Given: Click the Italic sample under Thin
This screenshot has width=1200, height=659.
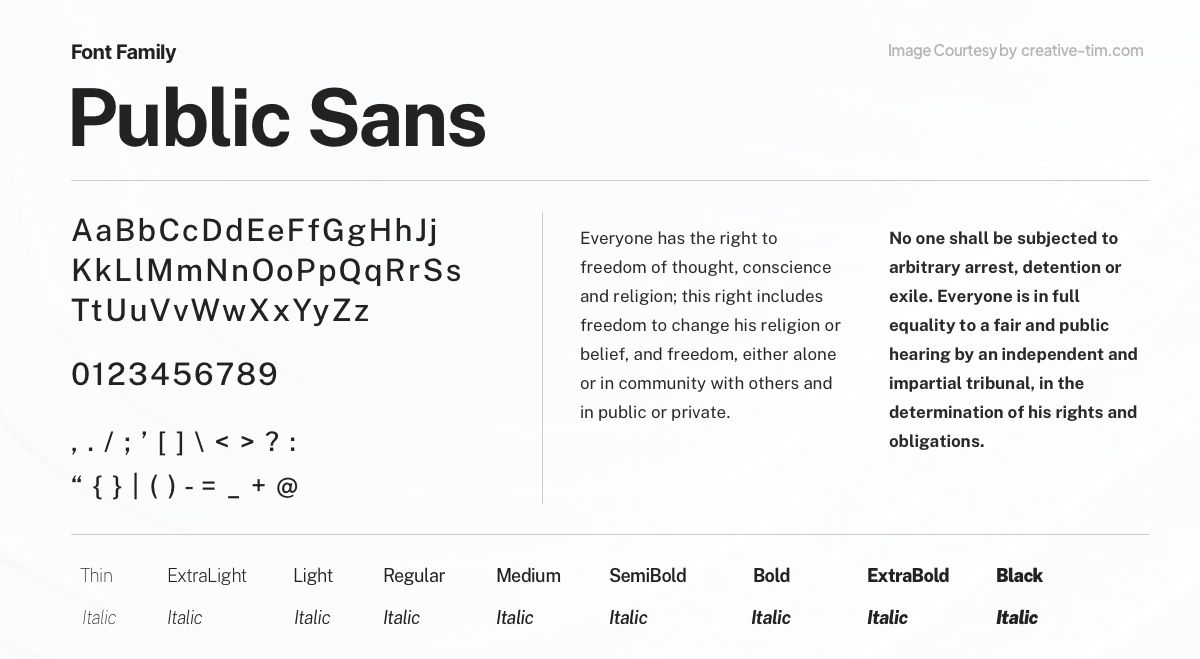Looking at the screenshot, I should pyautogui.click(x=99, y=617).
